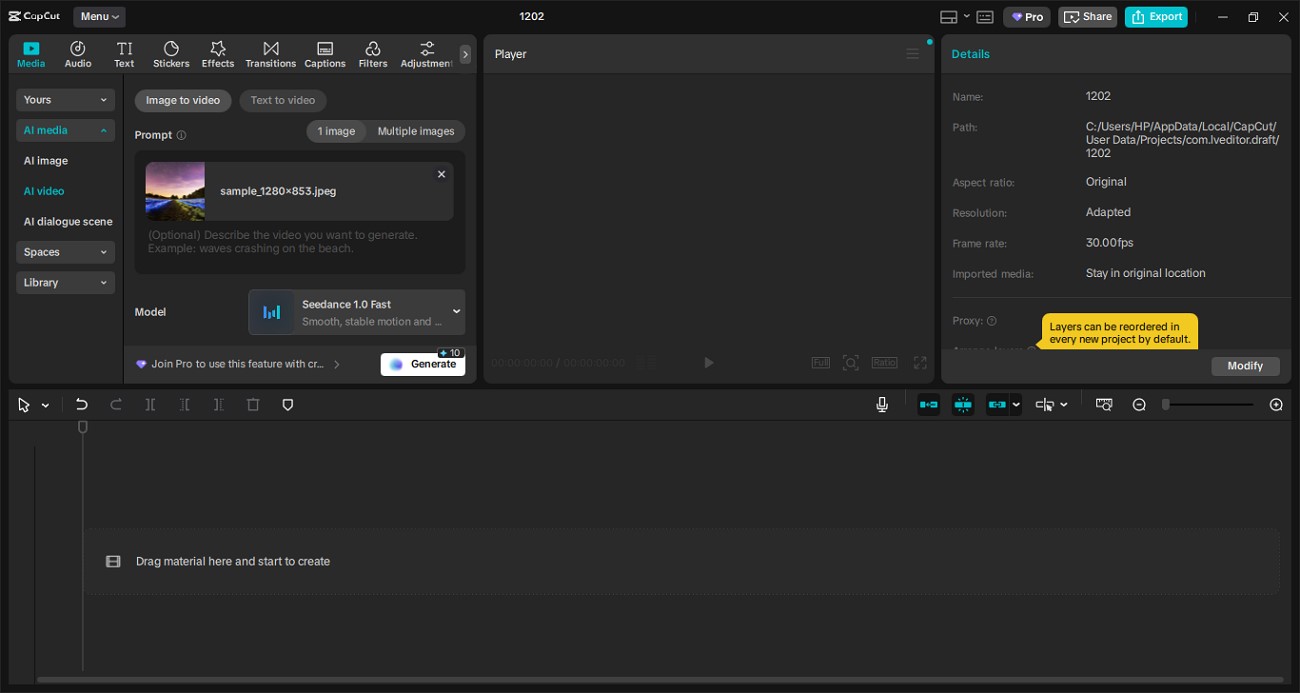1300x693 pixels.
Task: Click the Export button
Action: pyautogui.click(x=1156, y=16)
